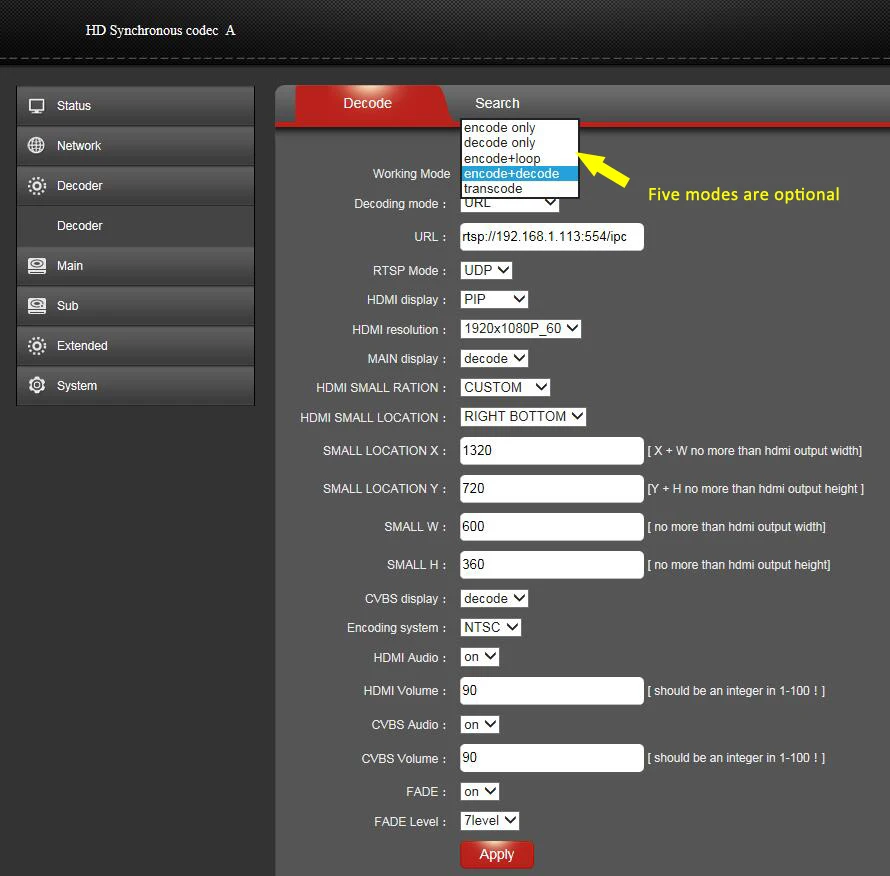This screenshot has height=876, width=890.
Task: Click the CVBS Volume input field
Action: tap(552, 758)
